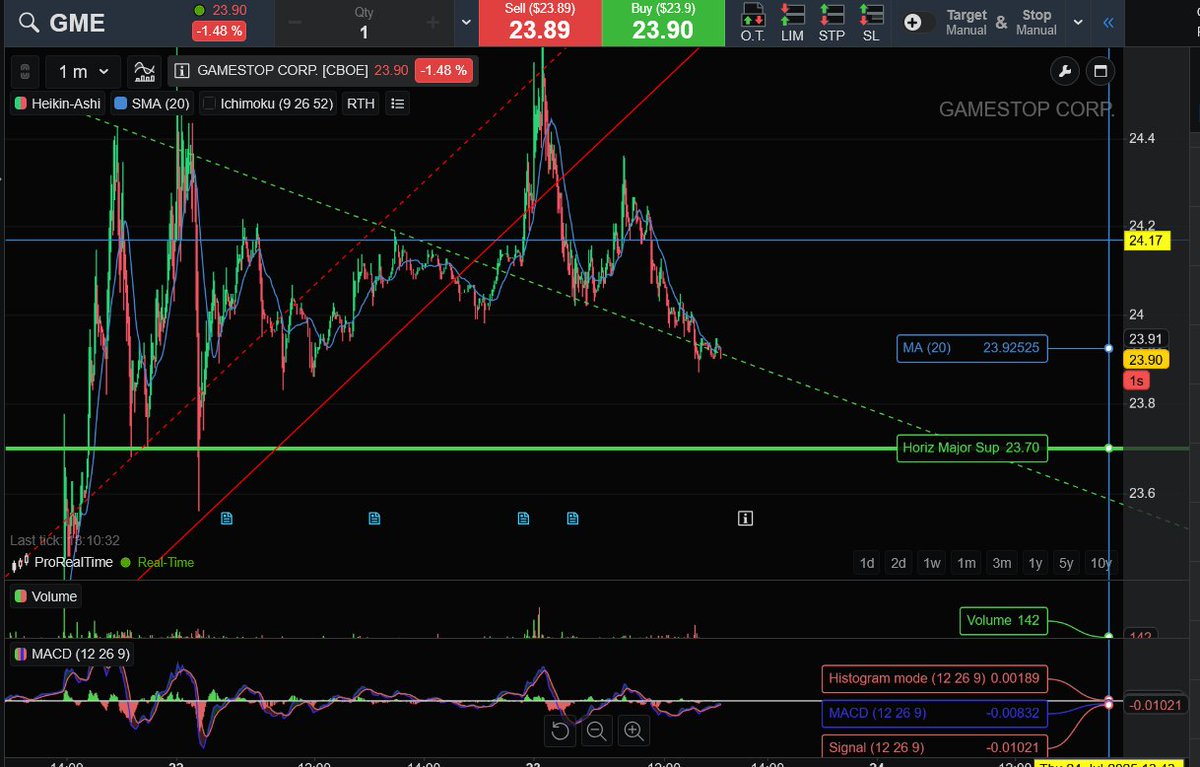The width and height of the screenshot is (1200, 767).
Task: Set chart range to 1y
Action: [x=1035, y=563]
